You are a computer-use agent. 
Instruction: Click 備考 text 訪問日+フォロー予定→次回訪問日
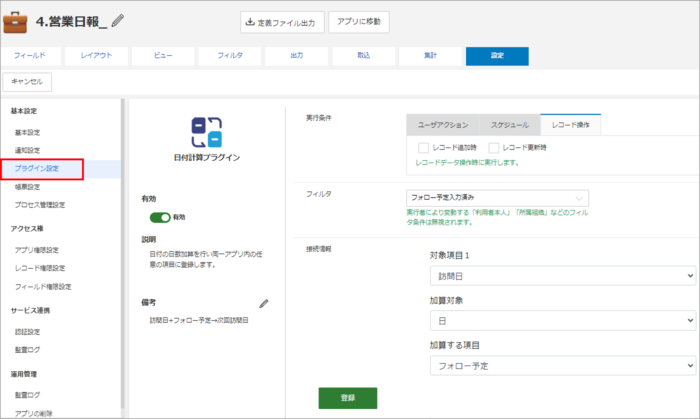point(199,320)
